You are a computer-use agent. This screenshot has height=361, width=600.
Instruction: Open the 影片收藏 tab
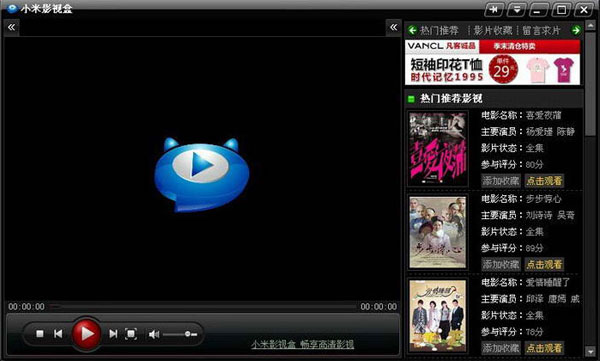click(493, 31)
